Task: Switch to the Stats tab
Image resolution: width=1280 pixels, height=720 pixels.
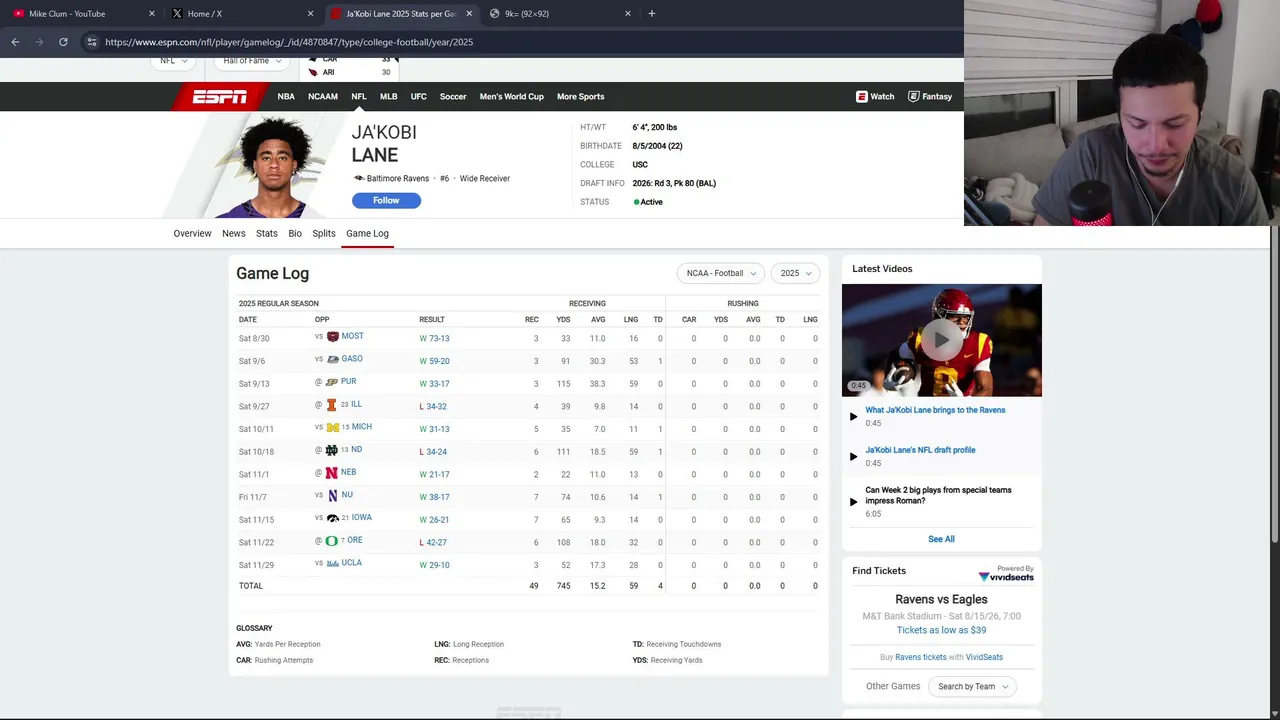Action: [x=267, y=233]
